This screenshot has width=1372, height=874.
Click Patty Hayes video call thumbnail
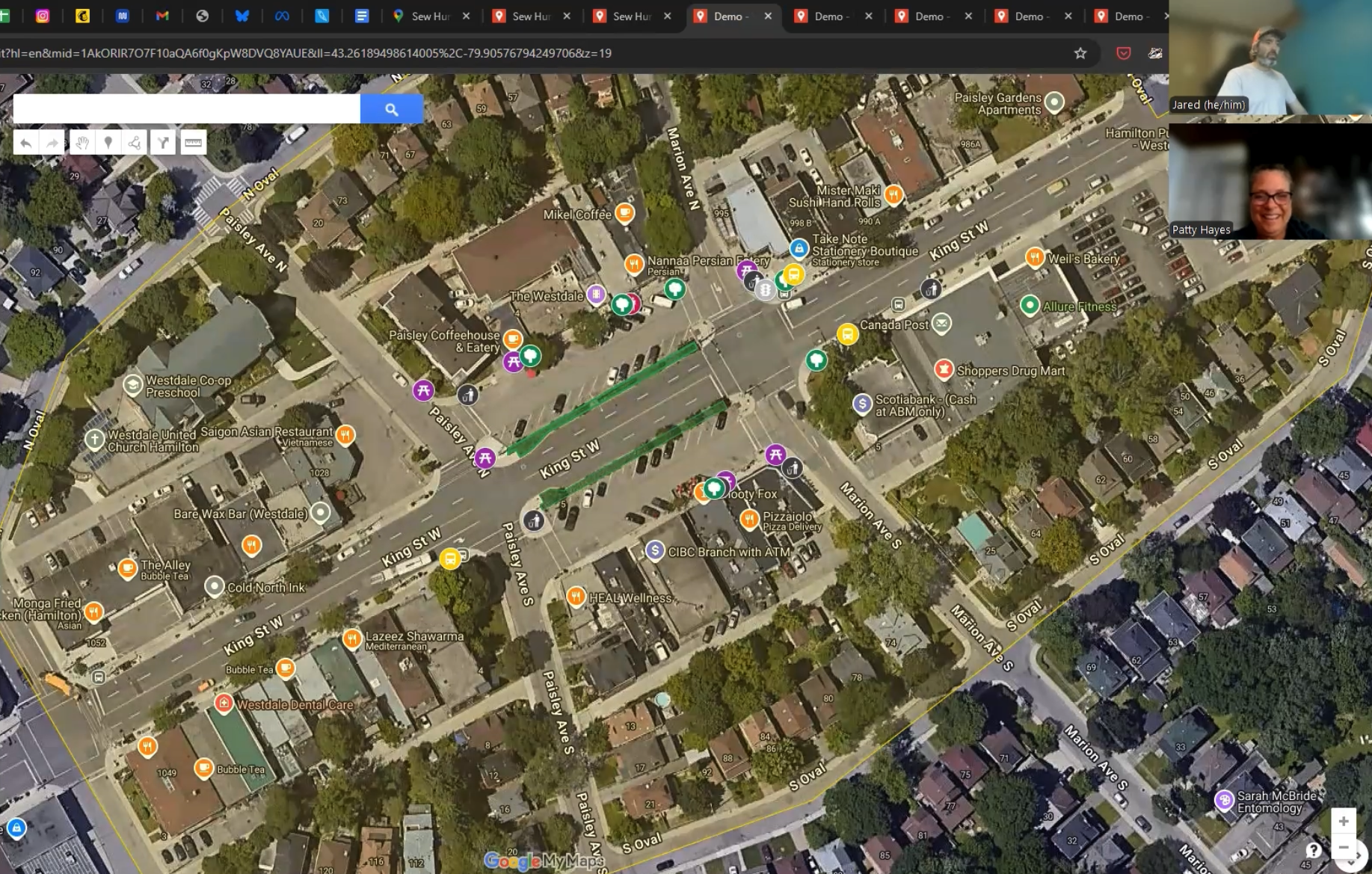pos(1270,182)
